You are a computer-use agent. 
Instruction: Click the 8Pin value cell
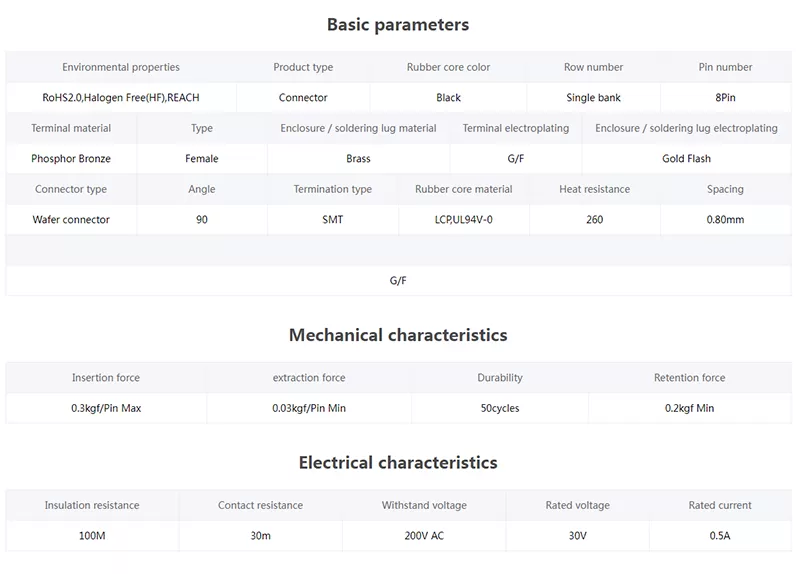725,97
